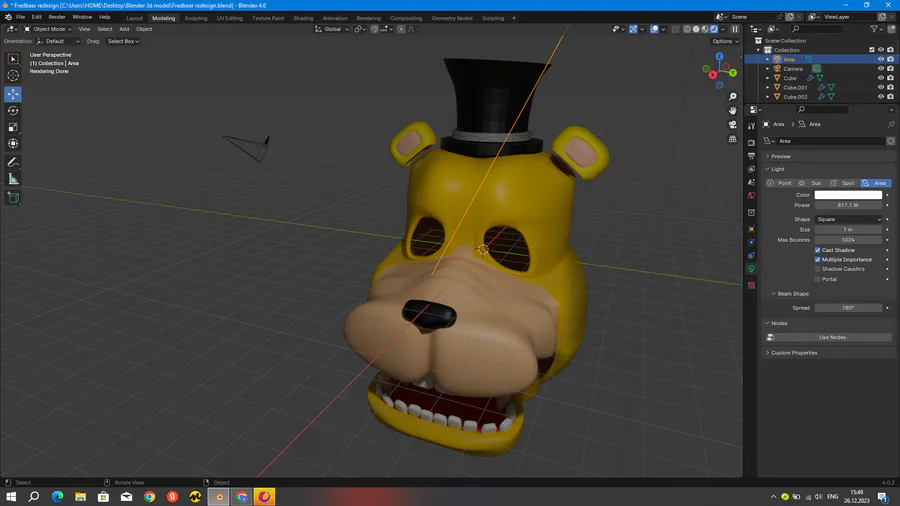The height and width of the screenshot is (506, 900).
Task: Open the Object Data light properties tab
Action: click(751, 269)
